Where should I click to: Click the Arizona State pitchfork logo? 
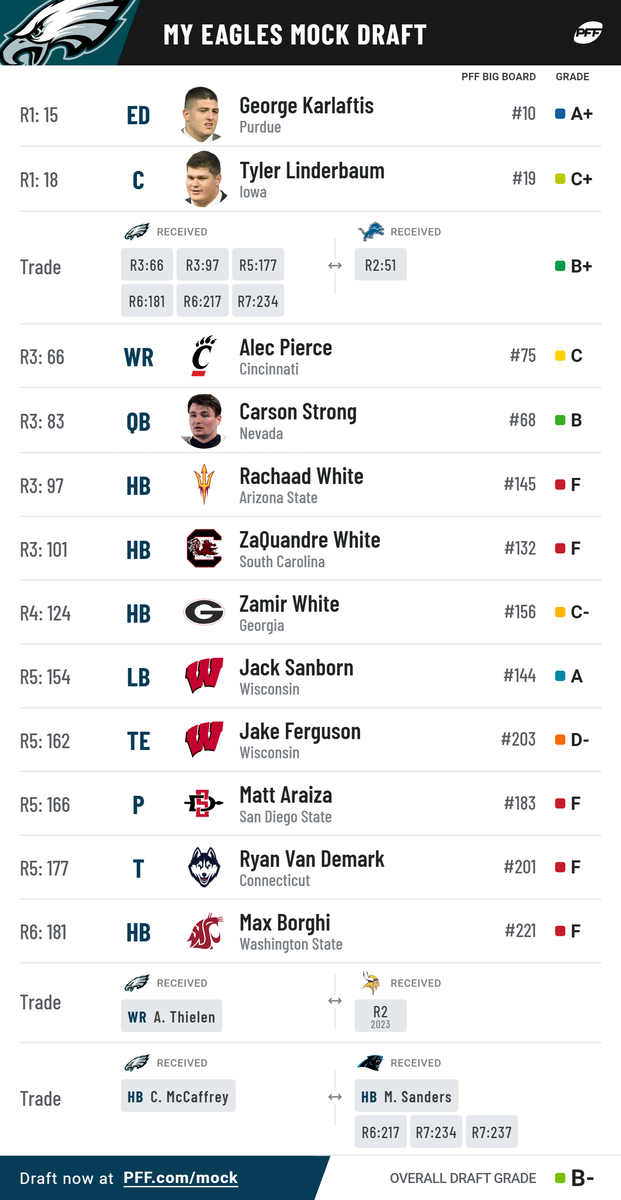[204, 485]
